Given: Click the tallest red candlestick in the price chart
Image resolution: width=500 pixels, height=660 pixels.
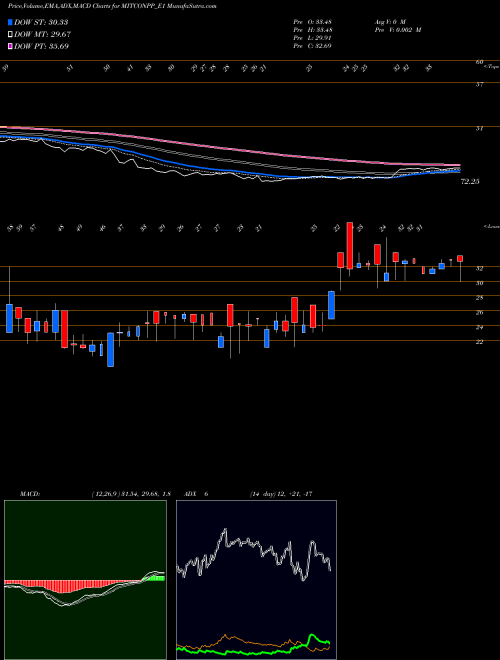Looking at the screenshot, I should click(349, 246).
